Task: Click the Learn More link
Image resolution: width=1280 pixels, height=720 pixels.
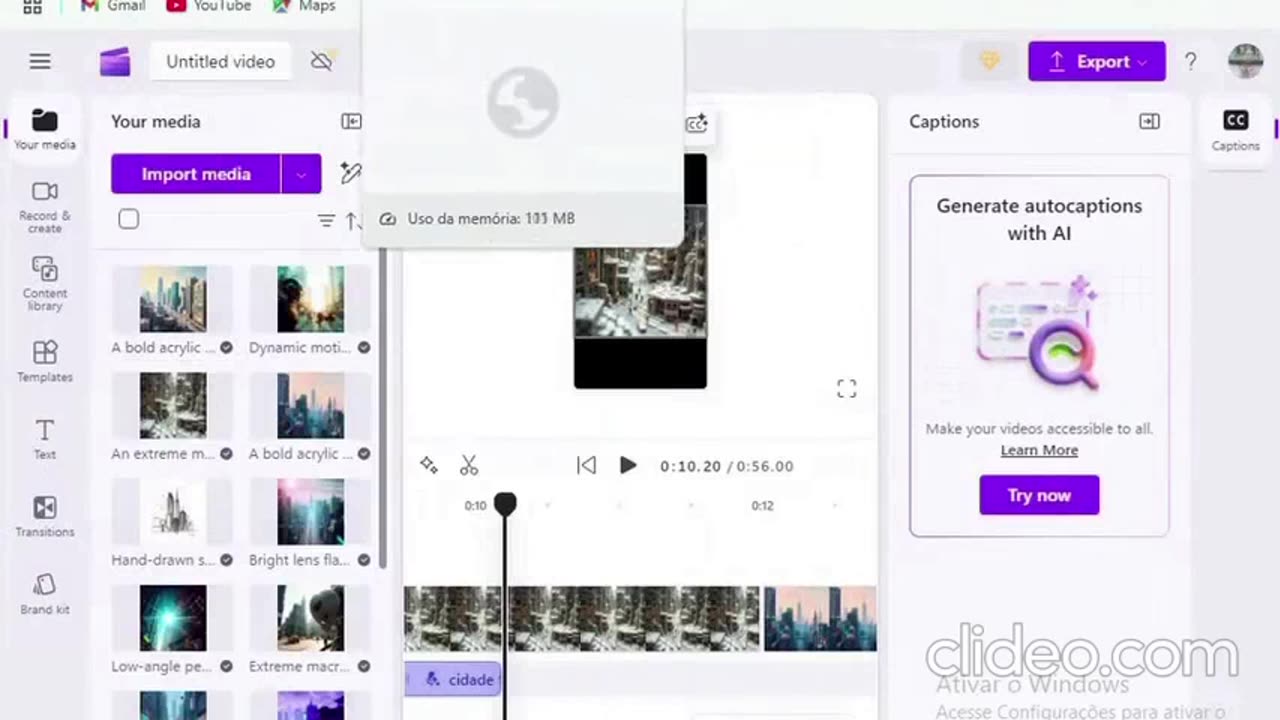Action: 1039,450
